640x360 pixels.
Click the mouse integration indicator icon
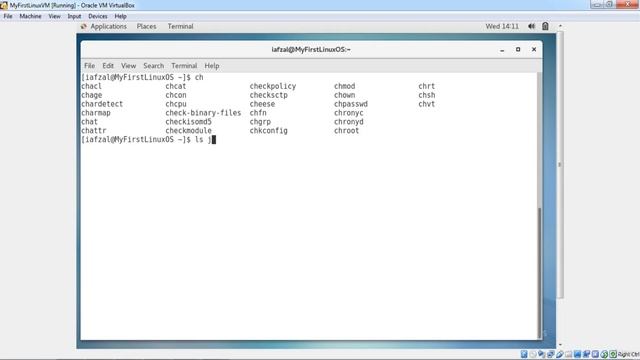pos(604,354)
